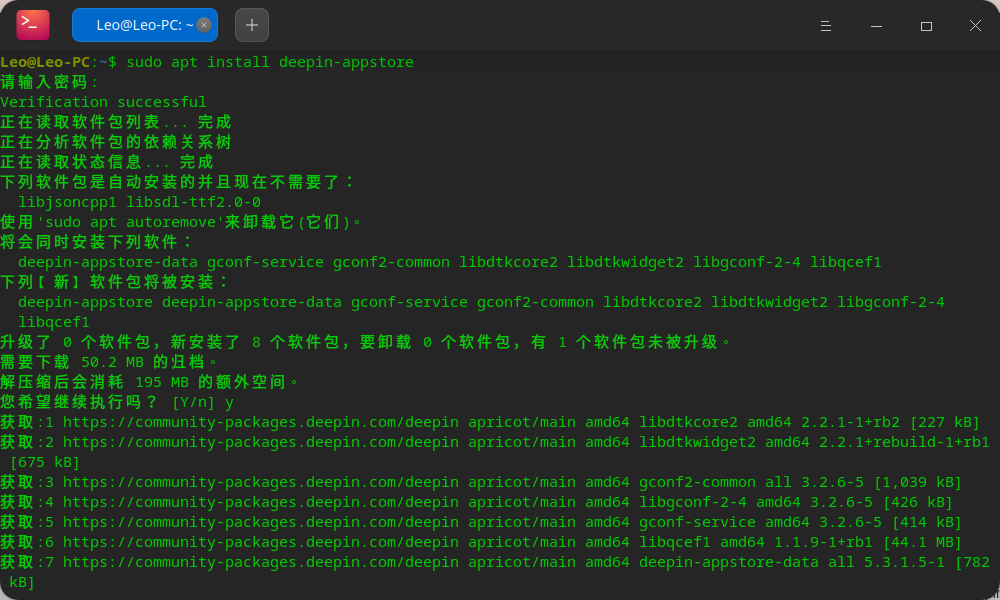This screenshot has width=1000, height=600.
Task: Click the '50.2 MB' download size line
Action: pyautogui.click(x=109, y=362)
